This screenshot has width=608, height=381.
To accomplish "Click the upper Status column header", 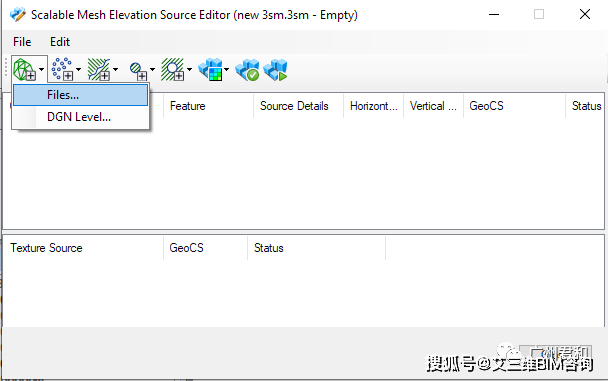I will pos(586,106).
